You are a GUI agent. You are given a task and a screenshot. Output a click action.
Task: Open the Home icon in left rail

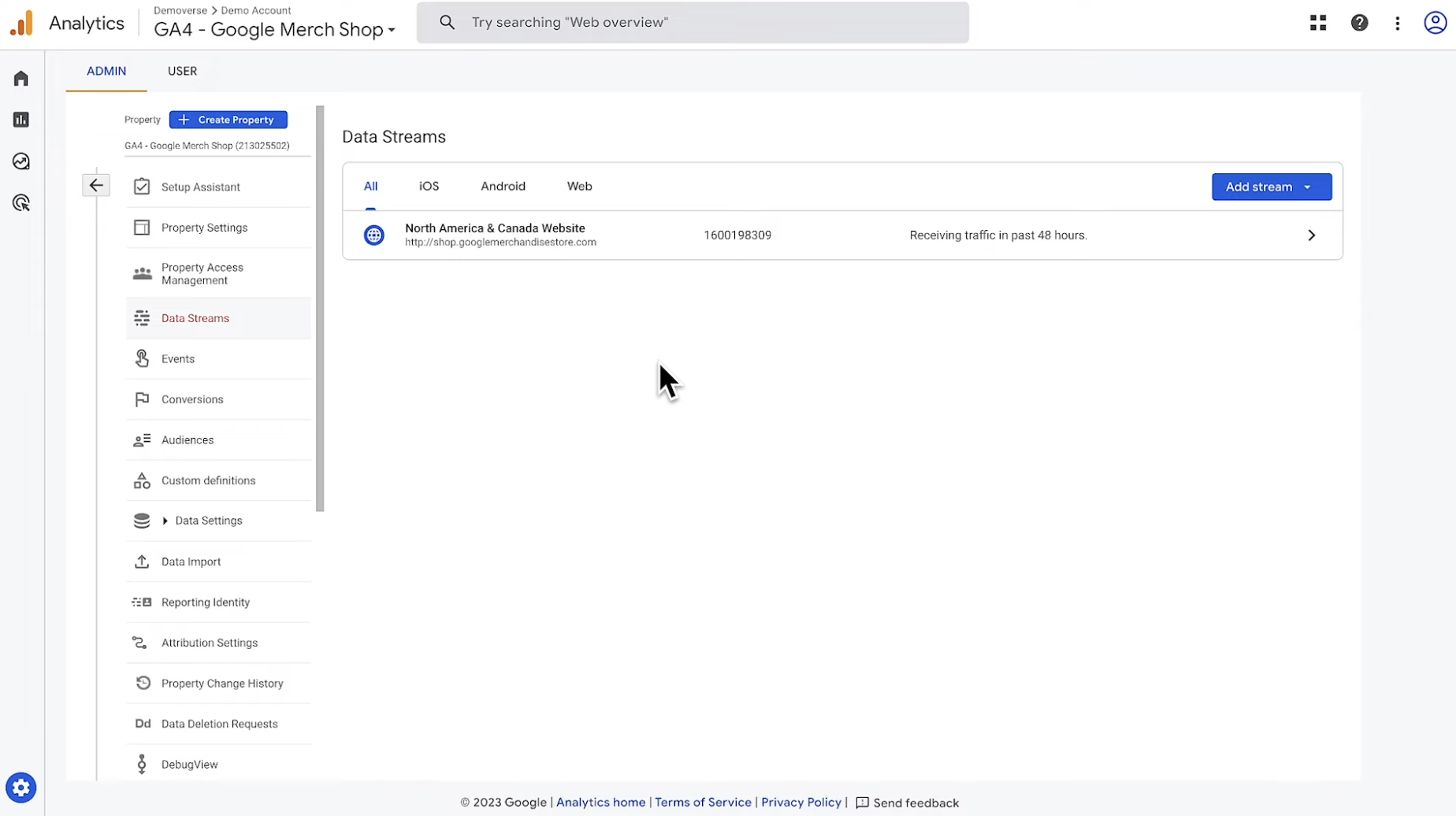pyautogui.click(x=21, y=78)
